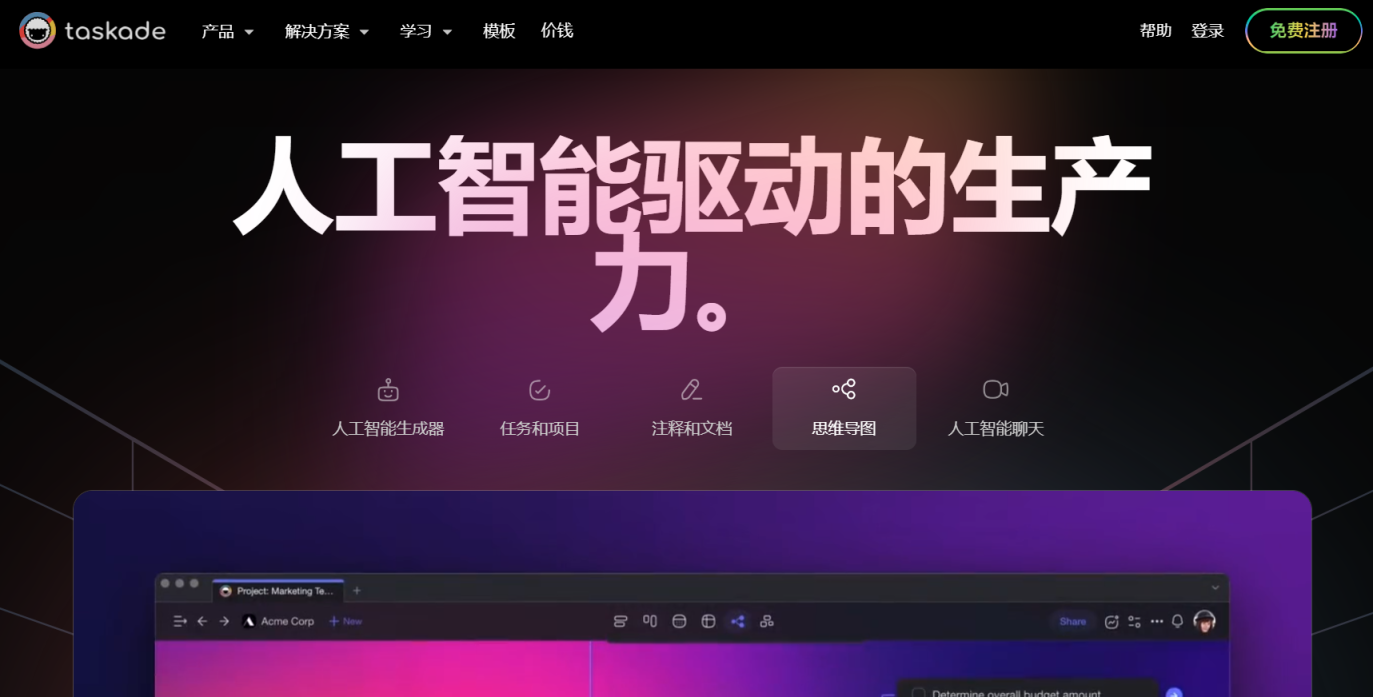
Task: Open the three-dot more options icon
Action: coord(1157,621)
